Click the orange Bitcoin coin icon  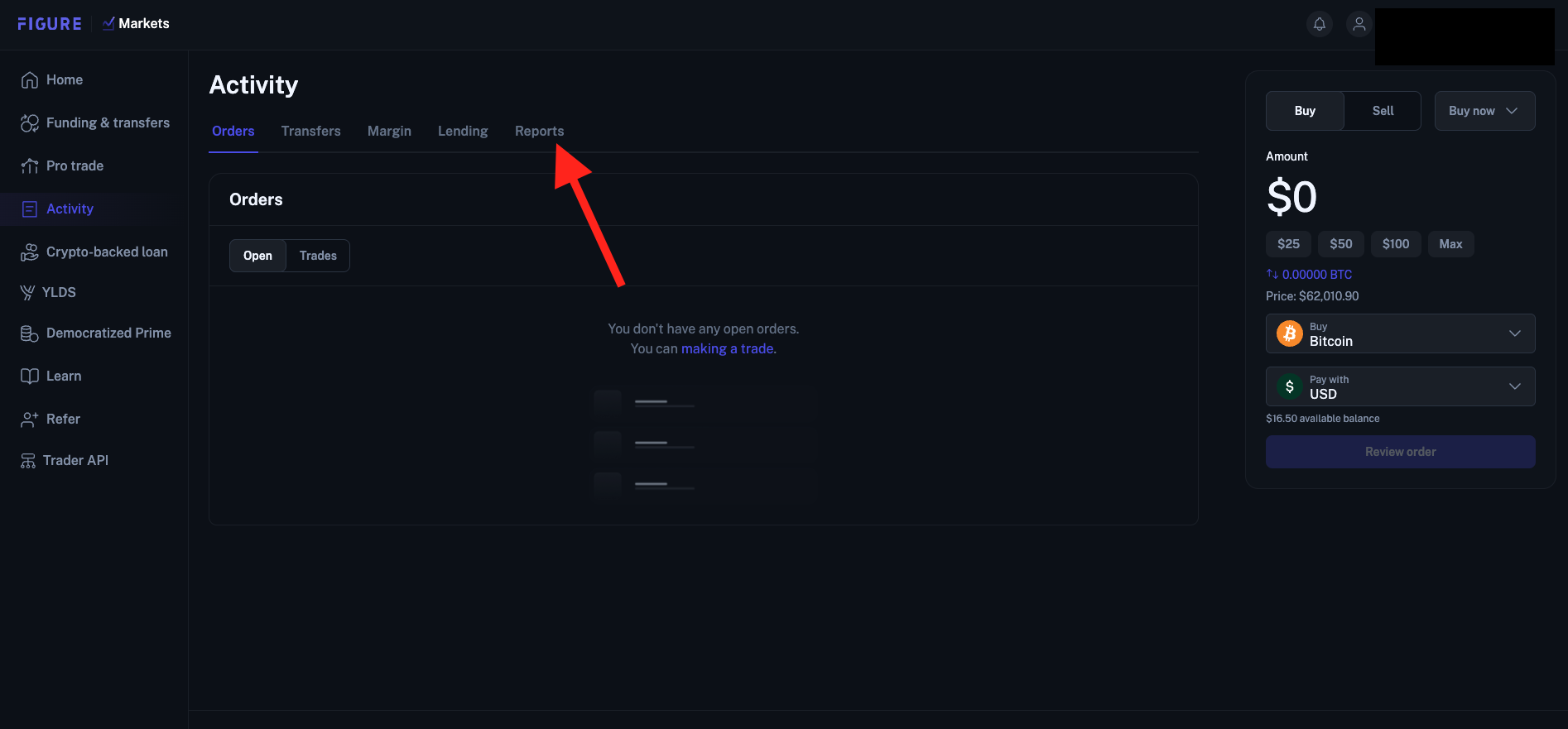pos(1290,333)
